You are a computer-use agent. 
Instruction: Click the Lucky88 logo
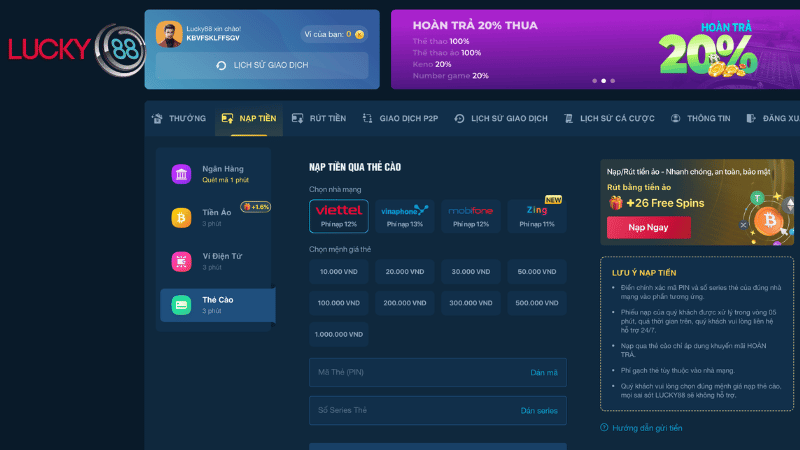point(77,49)
